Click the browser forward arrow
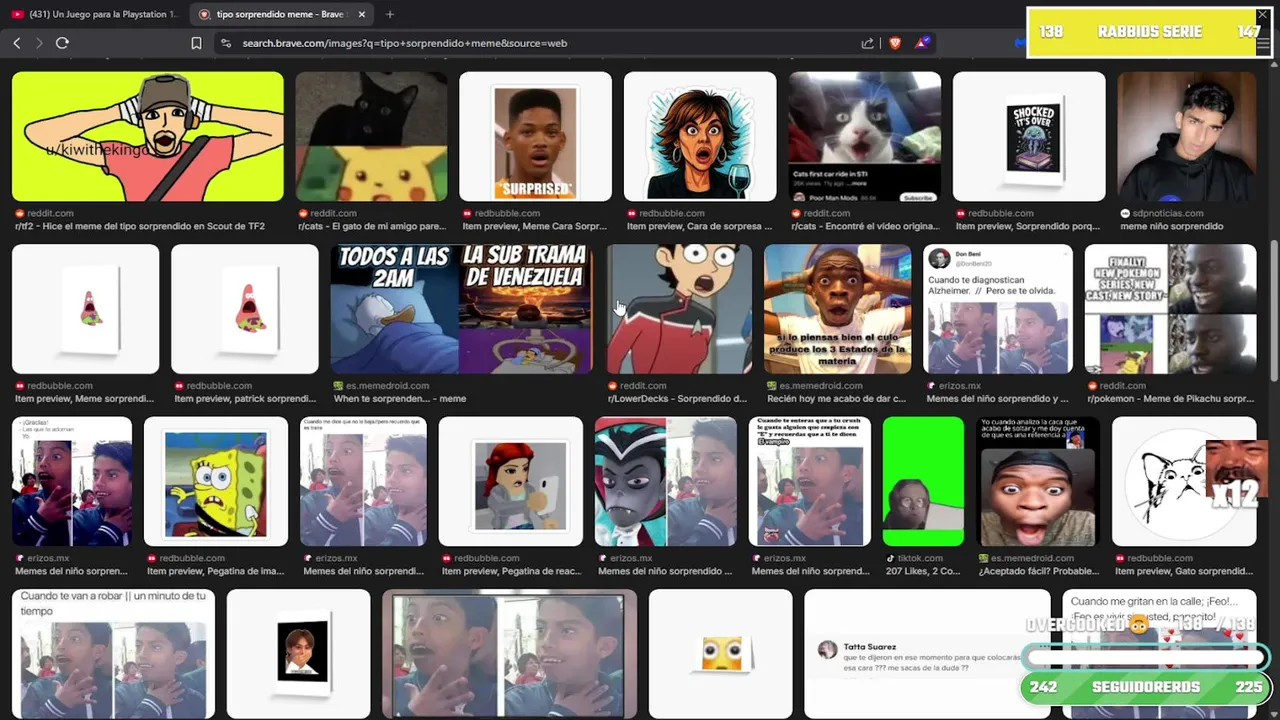The width and height of the screenshot is (1280, 720). pyautogui.click(x=39, y=43)
